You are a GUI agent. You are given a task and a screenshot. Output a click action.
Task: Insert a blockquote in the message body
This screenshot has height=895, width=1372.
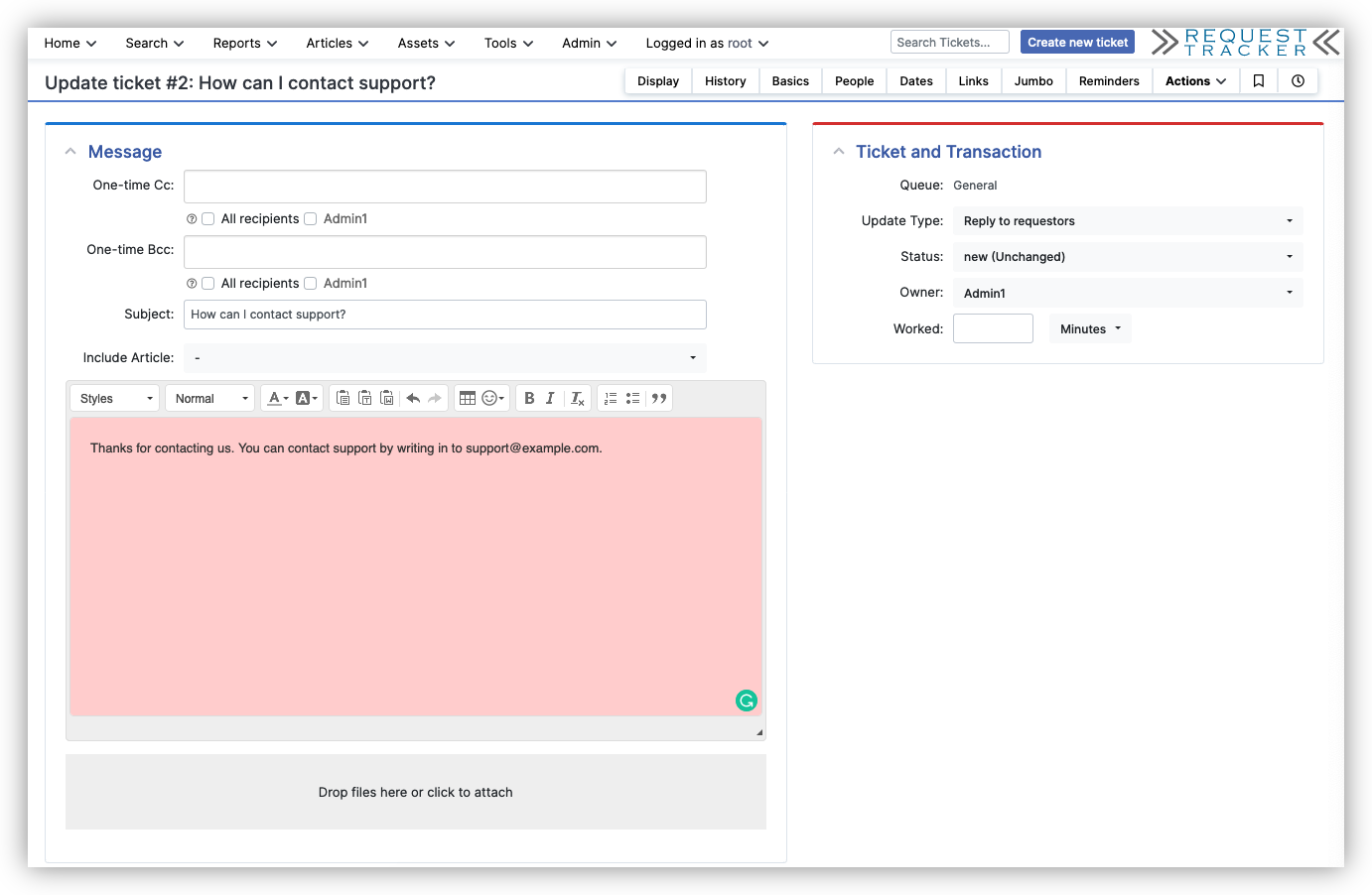pos(658,397)
